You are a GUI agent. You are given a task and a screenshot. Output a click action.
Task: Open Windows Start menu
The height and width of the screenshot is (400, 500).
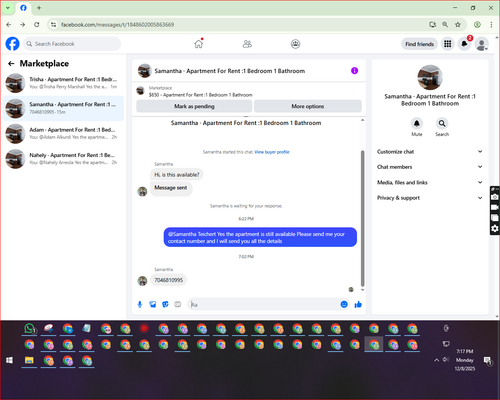click(x=9, y=360)
